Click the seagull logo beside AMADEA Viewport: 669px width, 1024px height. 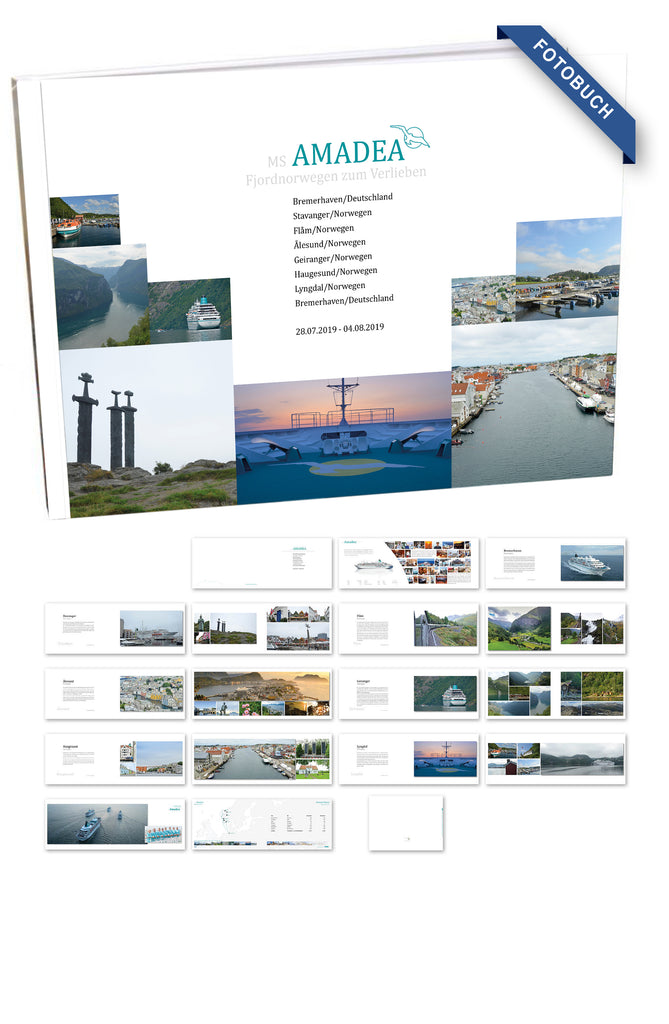coord(410,137)
